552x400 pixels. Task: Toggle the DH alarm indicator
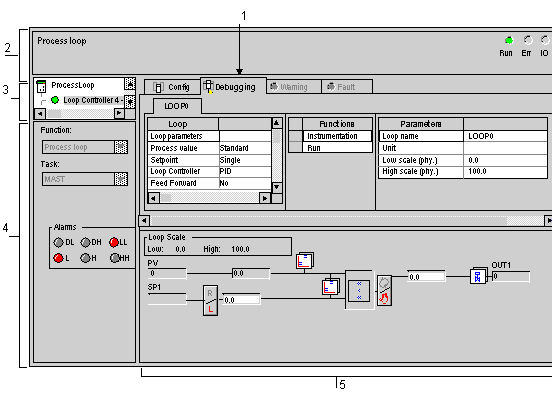(85, 242)
